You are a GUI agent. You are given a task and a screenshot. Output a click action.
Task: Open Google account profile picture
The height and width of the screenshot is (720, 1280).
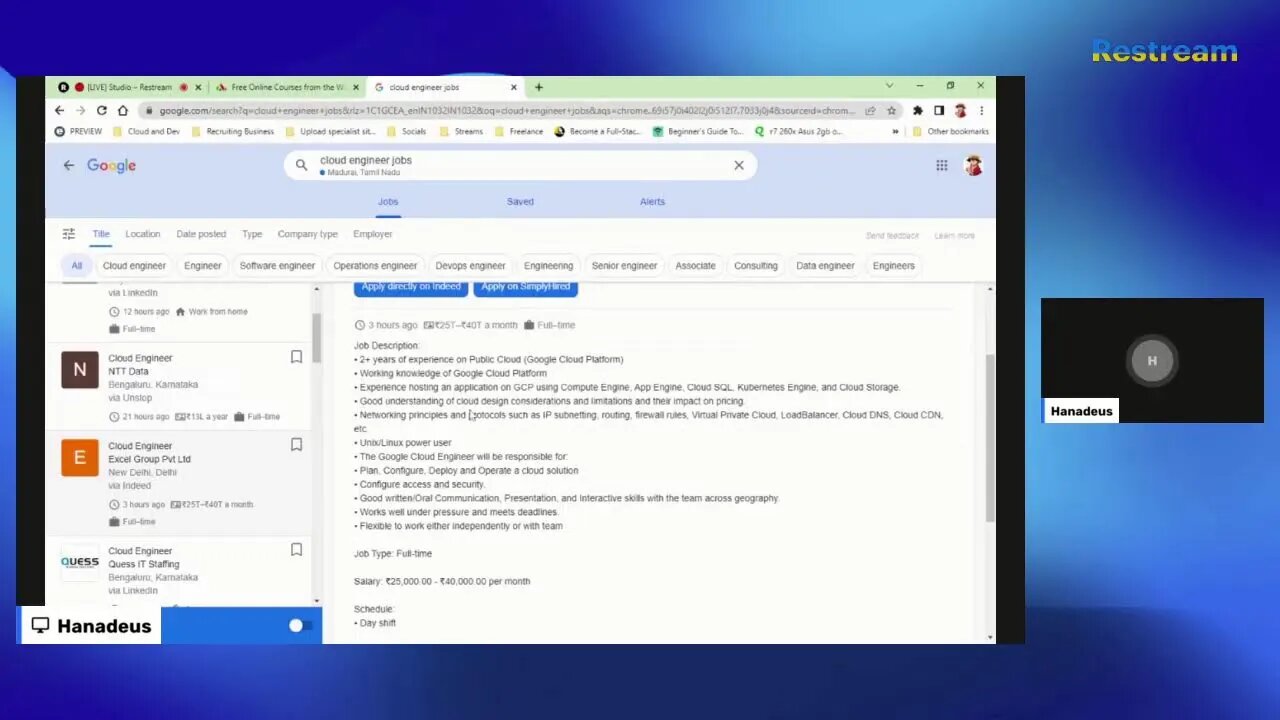tap(973, 165)
